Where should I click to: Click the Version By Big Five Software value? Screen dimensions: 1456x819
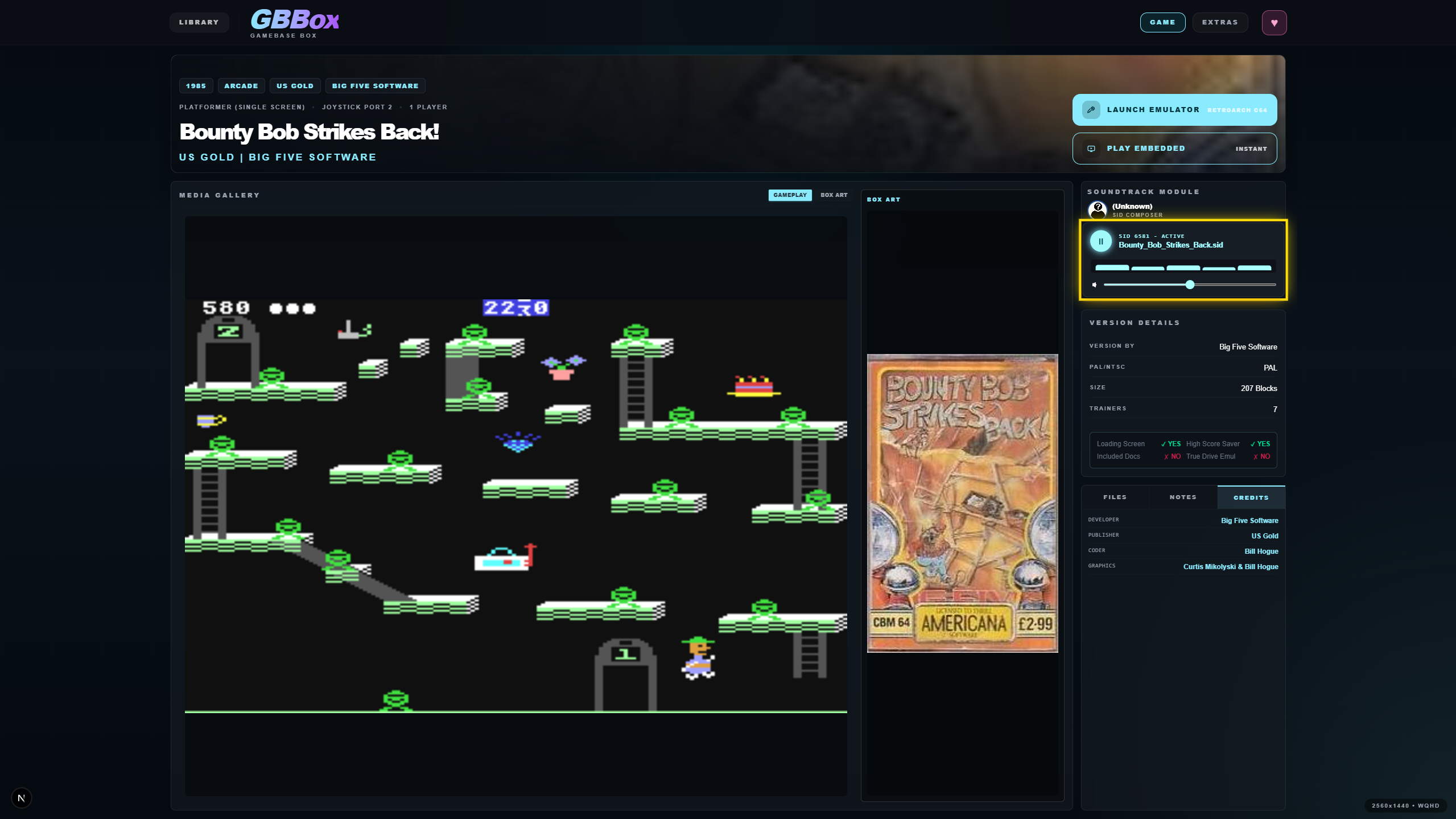pos(1248,347)
